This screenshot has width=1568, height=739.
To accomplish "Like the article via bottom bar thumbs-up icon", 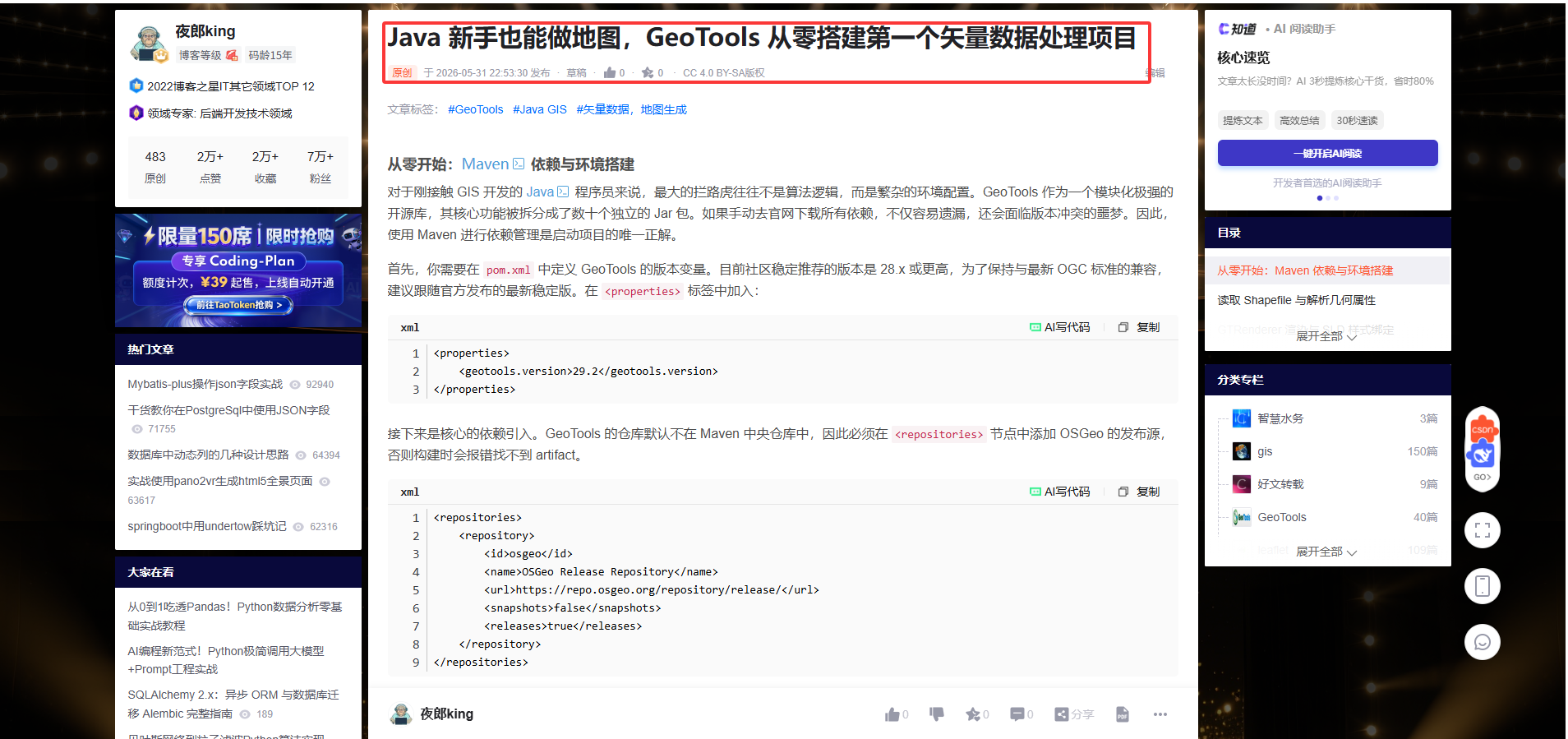I will pyautogui.click(x=892, y=714).
